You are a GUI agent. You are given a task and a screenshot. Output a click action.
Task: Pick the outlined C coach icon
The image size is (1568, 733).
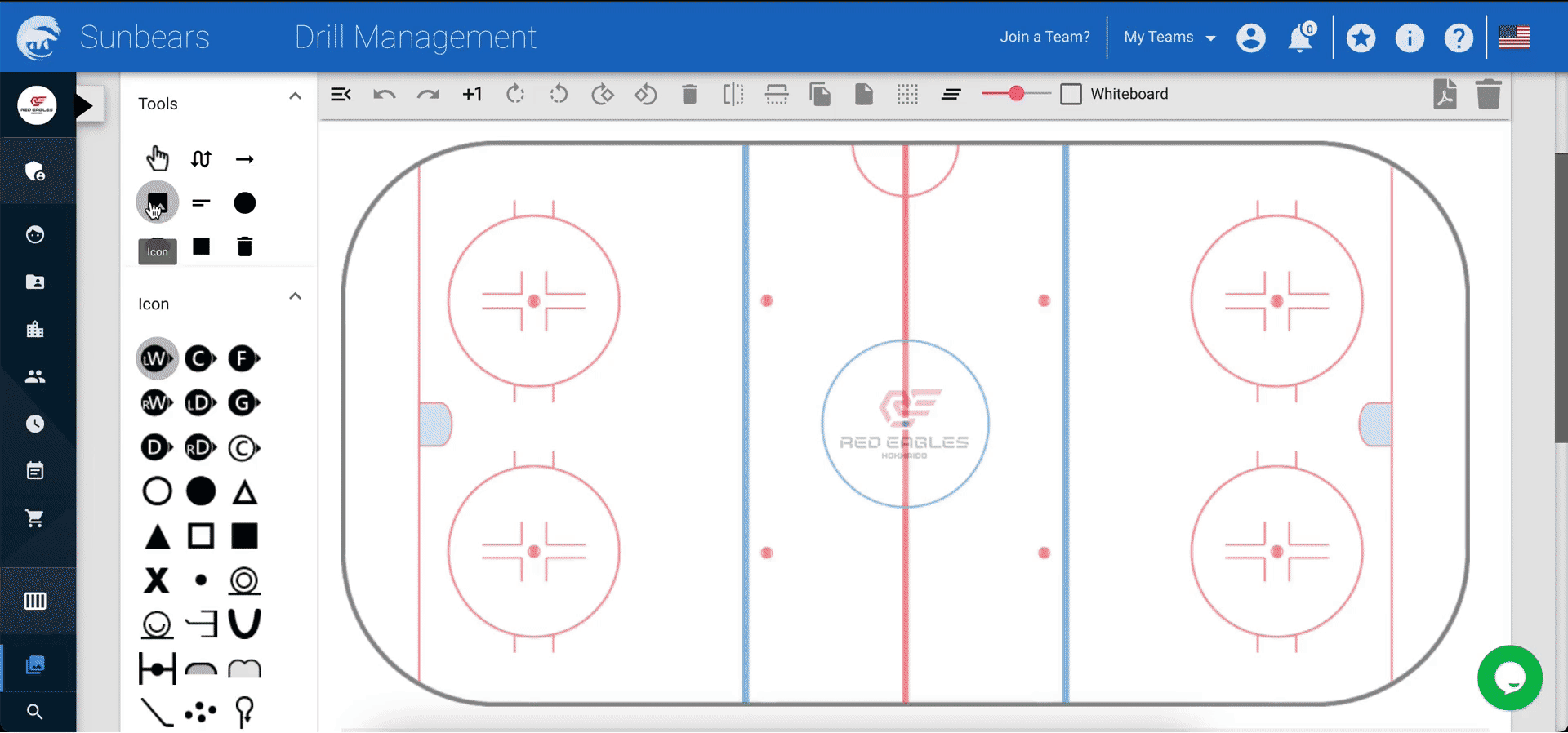pos(243,447)
